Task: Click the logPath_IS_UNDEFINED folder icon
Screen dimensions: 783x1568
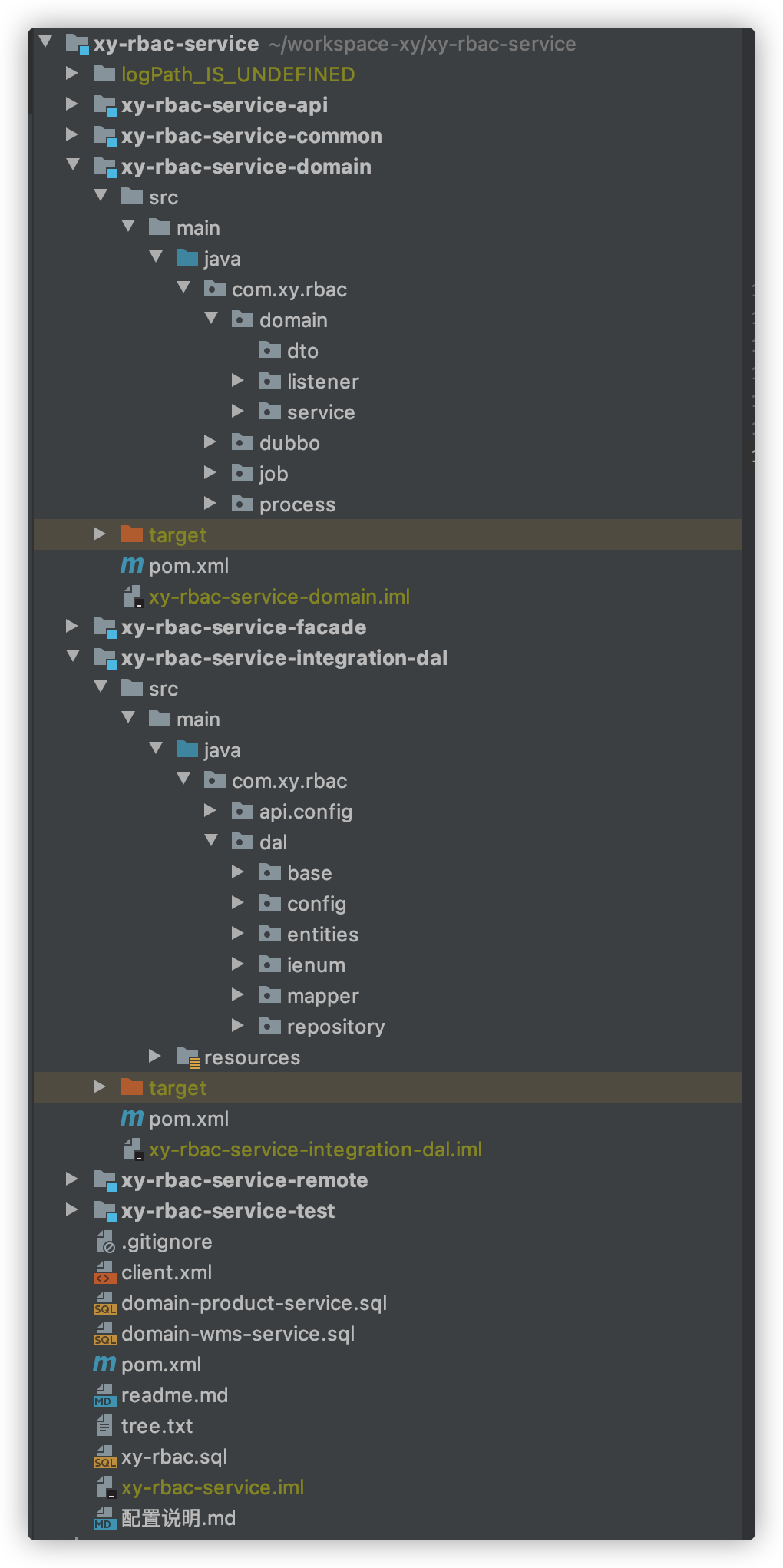Action: tap(104, 74)
